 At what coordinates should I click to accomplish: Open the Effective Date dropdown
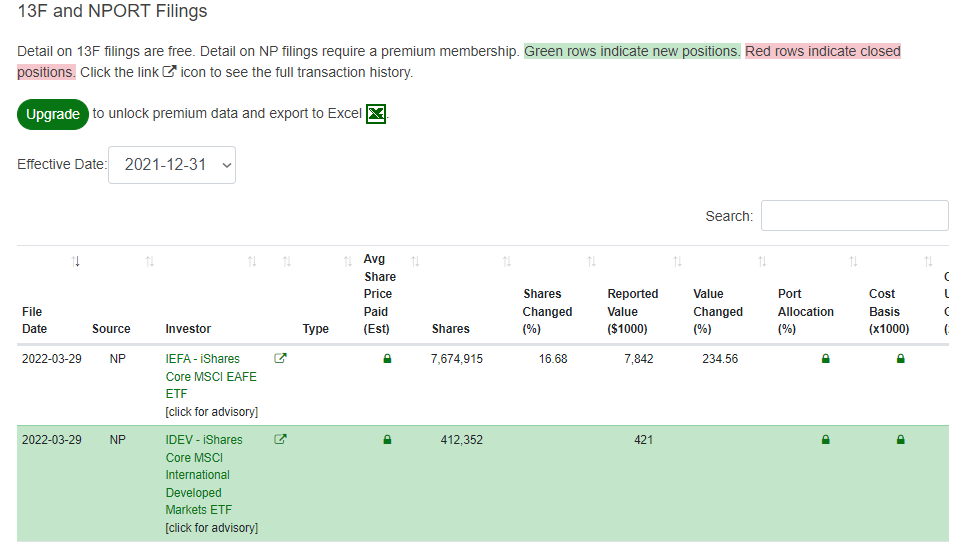172,165
